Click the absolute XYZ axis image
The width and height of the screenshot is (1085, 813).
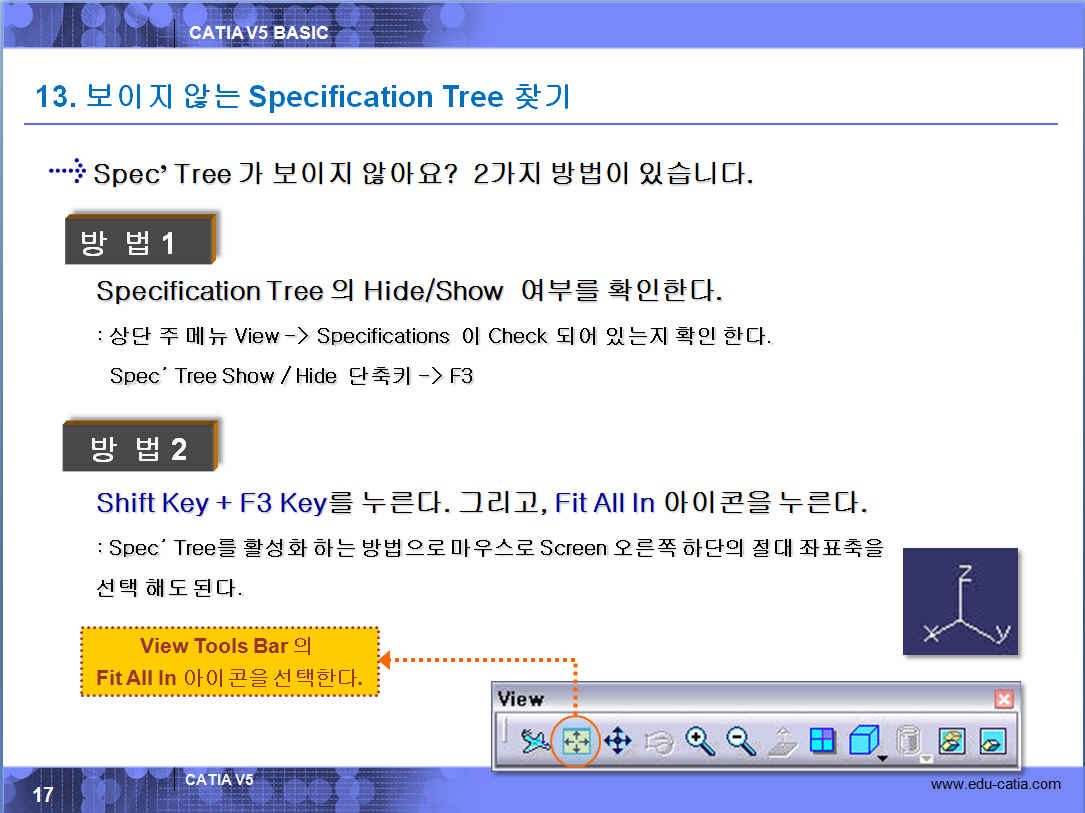click(x=960, y=602)
